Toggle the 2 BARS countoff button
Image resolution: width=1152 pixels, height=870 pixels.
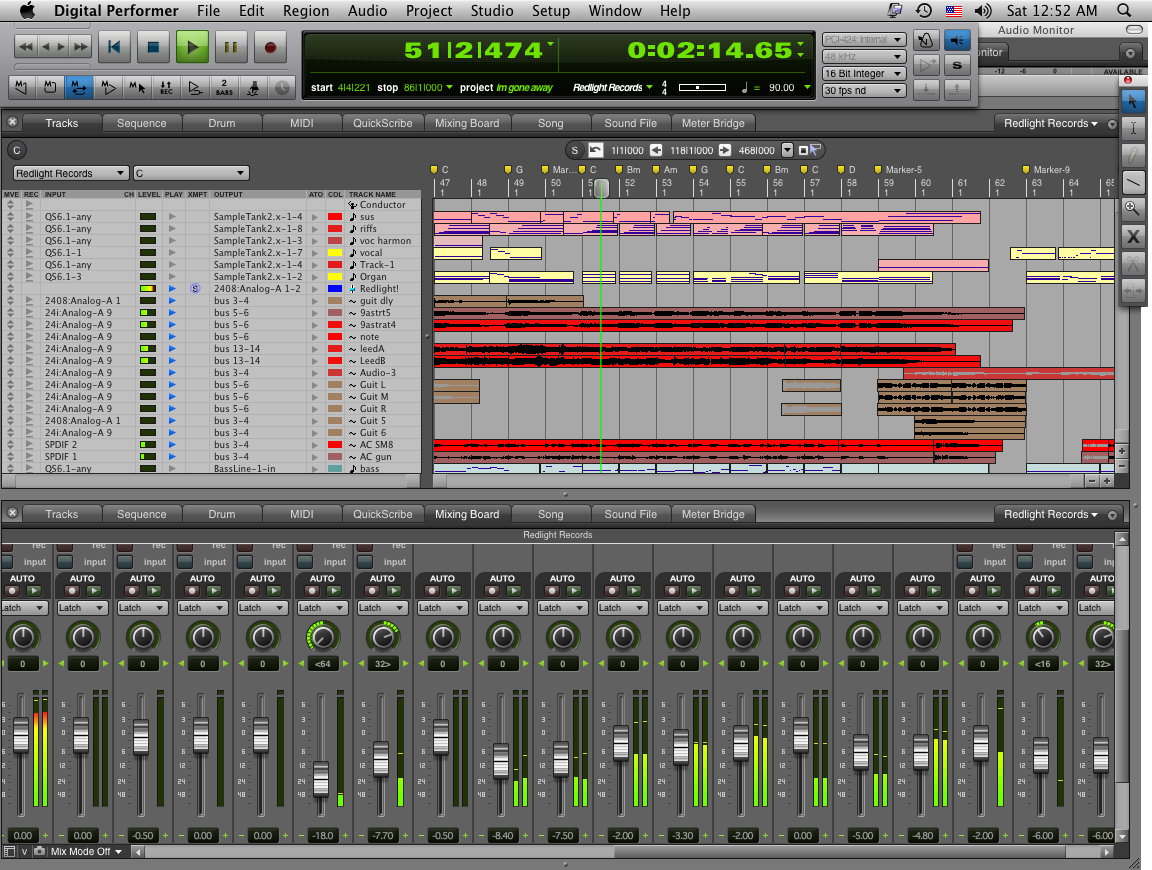[x=224, y=87]
